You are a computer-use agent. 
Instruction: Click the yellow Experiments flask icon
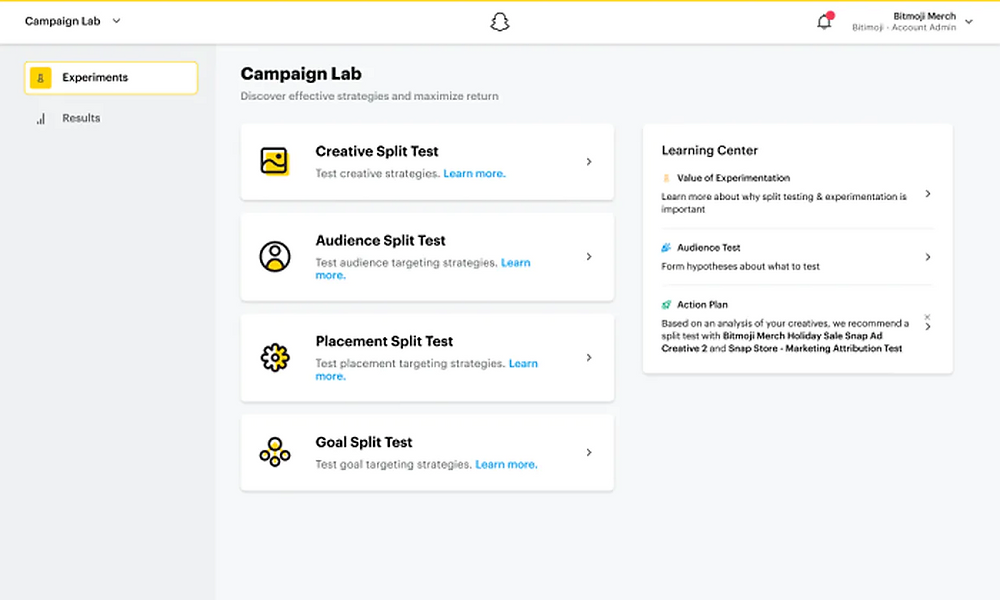tap(41, 78)
